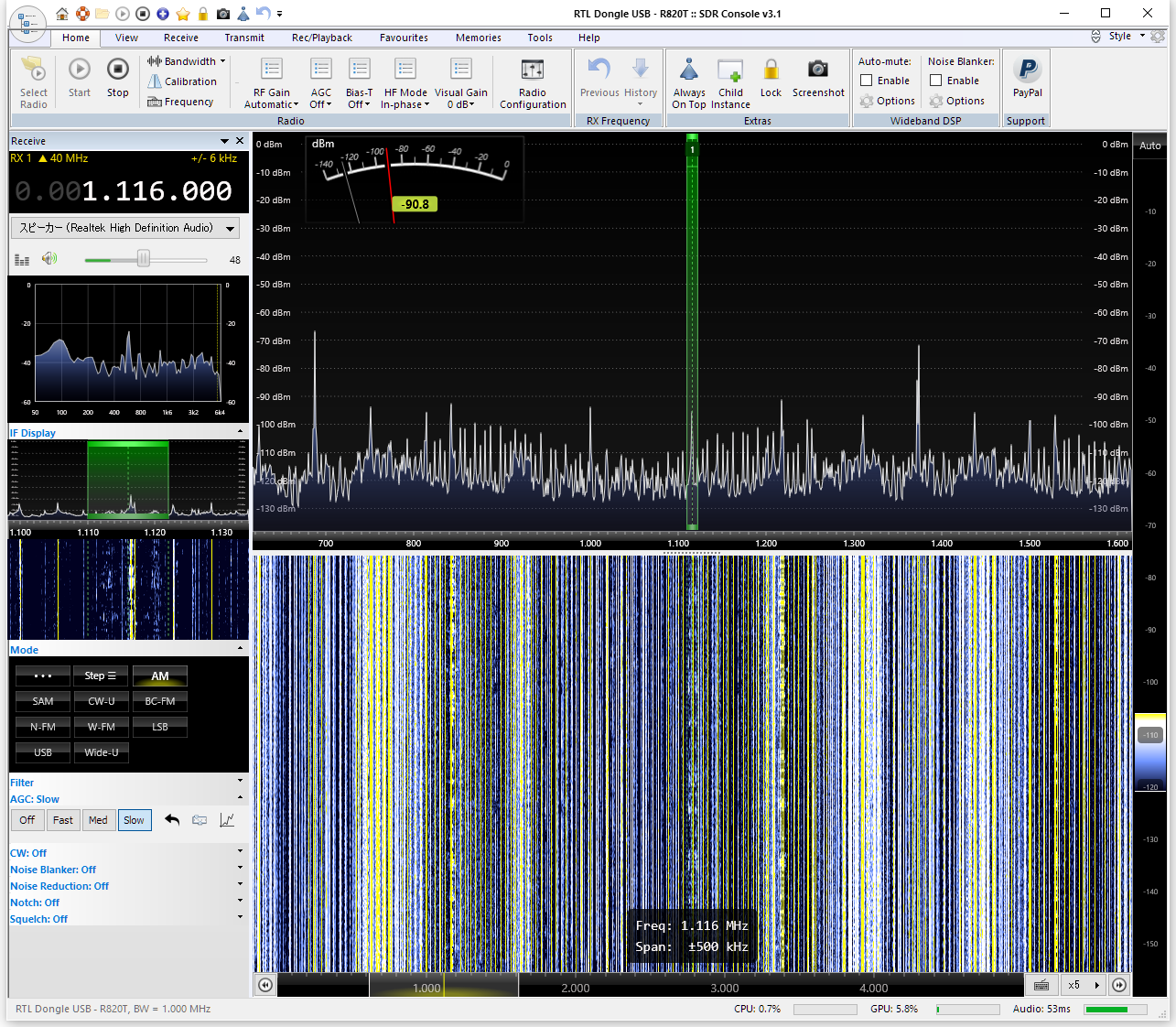Click the keyboard icon below the waterfall
Viewport: 1176px width, 1027px height.
pyautogui.click(x=1041, y=985)
